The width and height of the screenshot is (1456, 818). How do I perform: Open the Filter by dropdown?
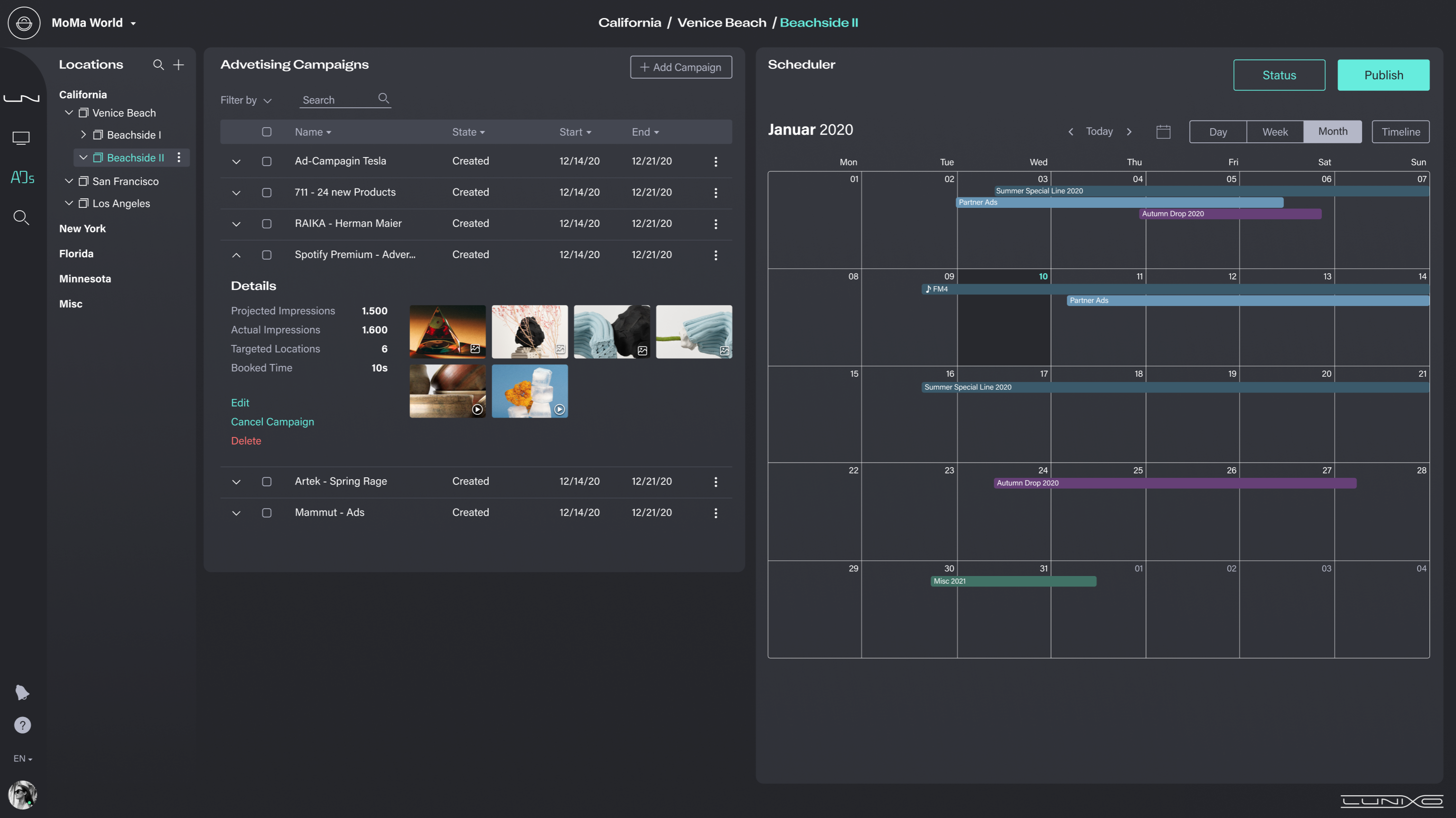tap(245, 100)
